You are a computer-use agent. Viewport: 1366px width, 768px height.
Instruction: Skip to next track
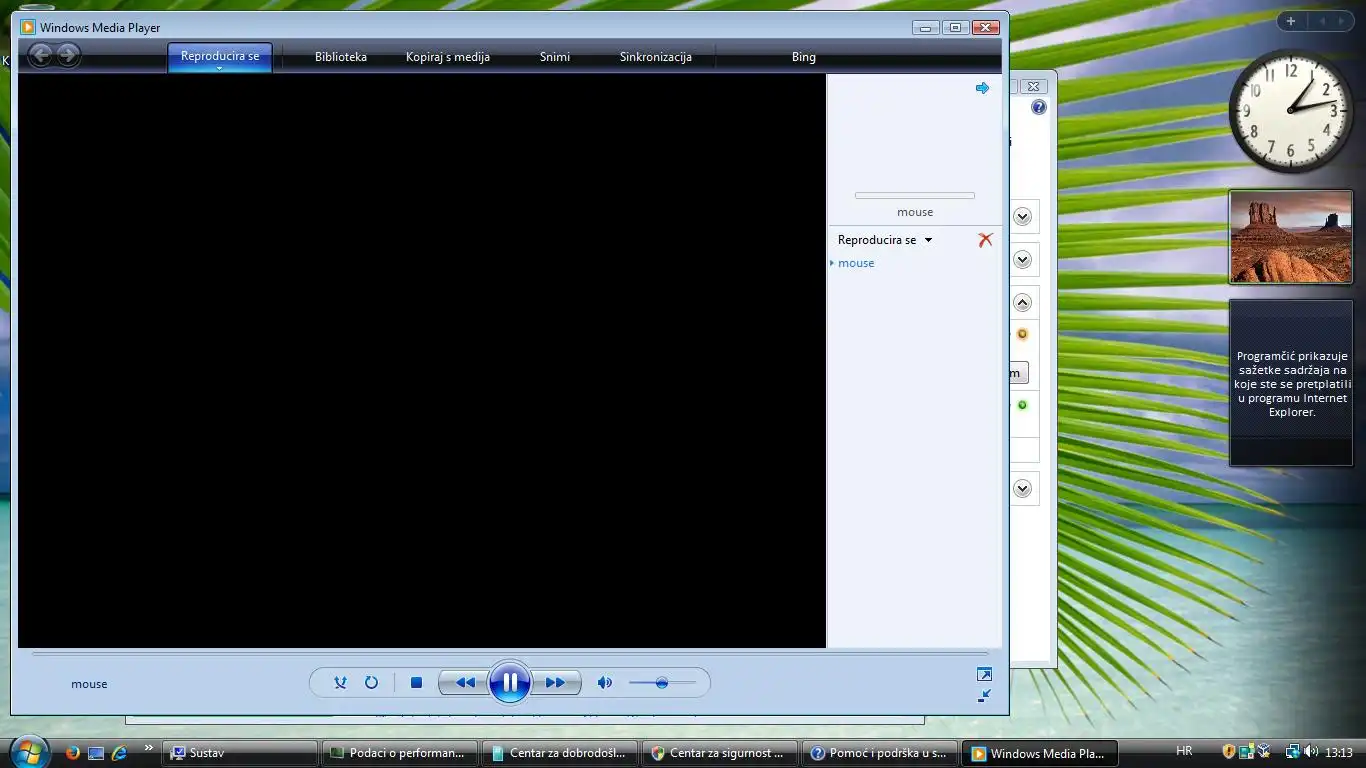(x=556, y=683)
